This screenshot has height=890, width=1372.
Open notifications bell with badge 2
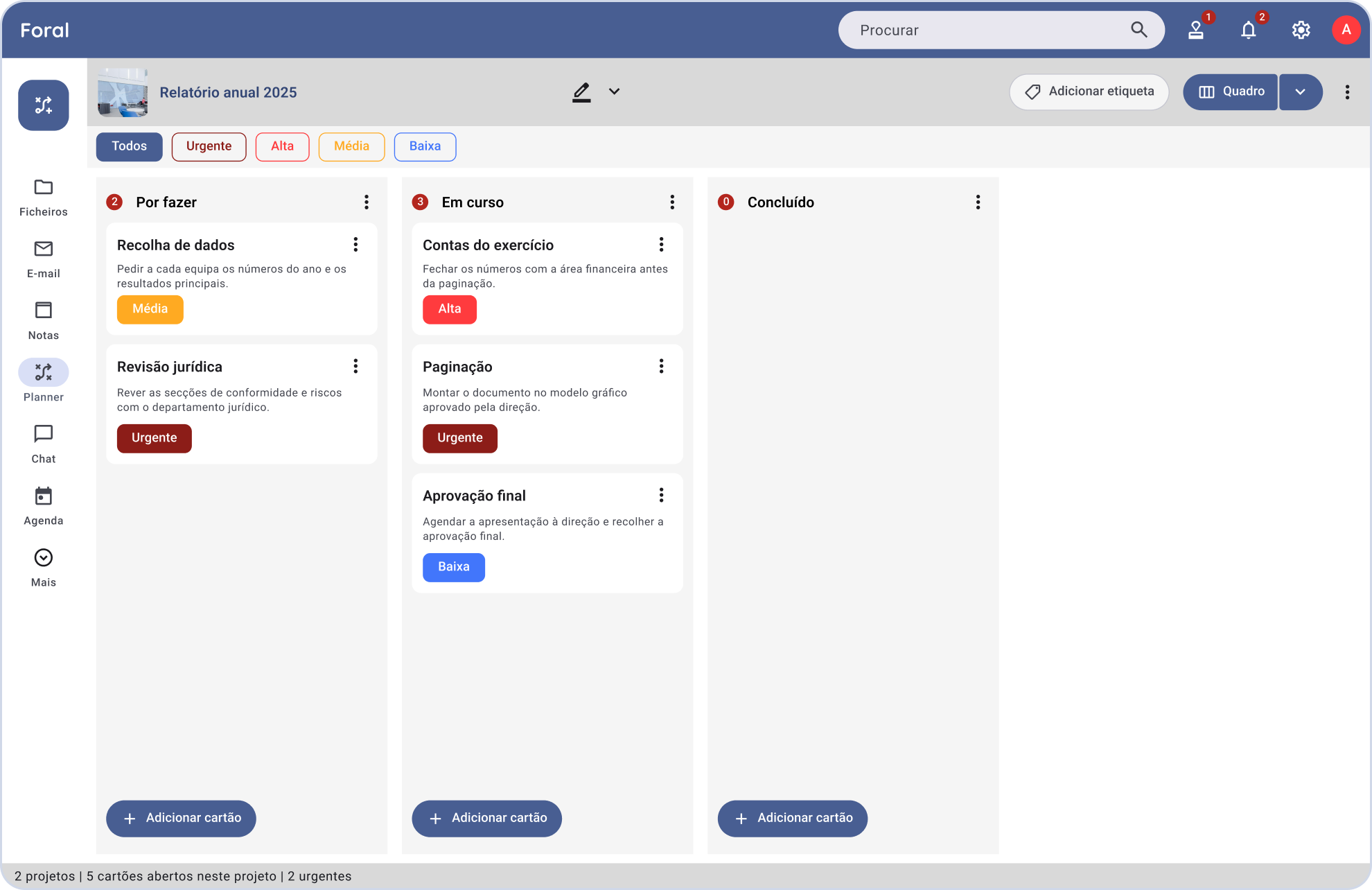[x=1249, y=30]
